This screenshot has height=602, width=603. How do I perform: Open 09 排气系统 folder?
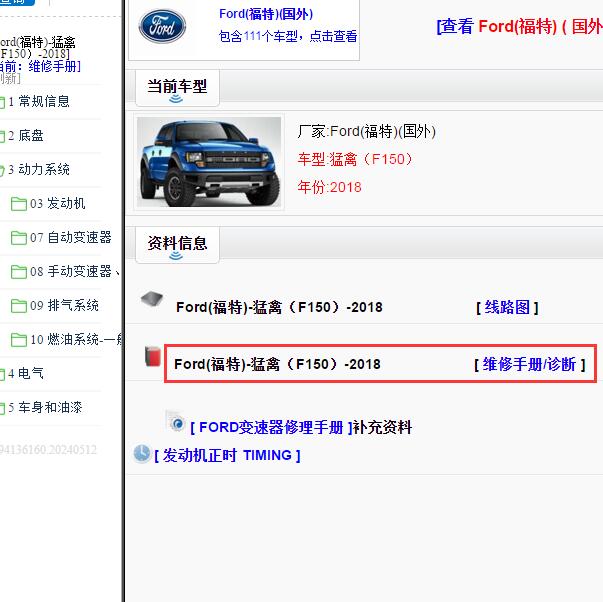tap(64, 305)
